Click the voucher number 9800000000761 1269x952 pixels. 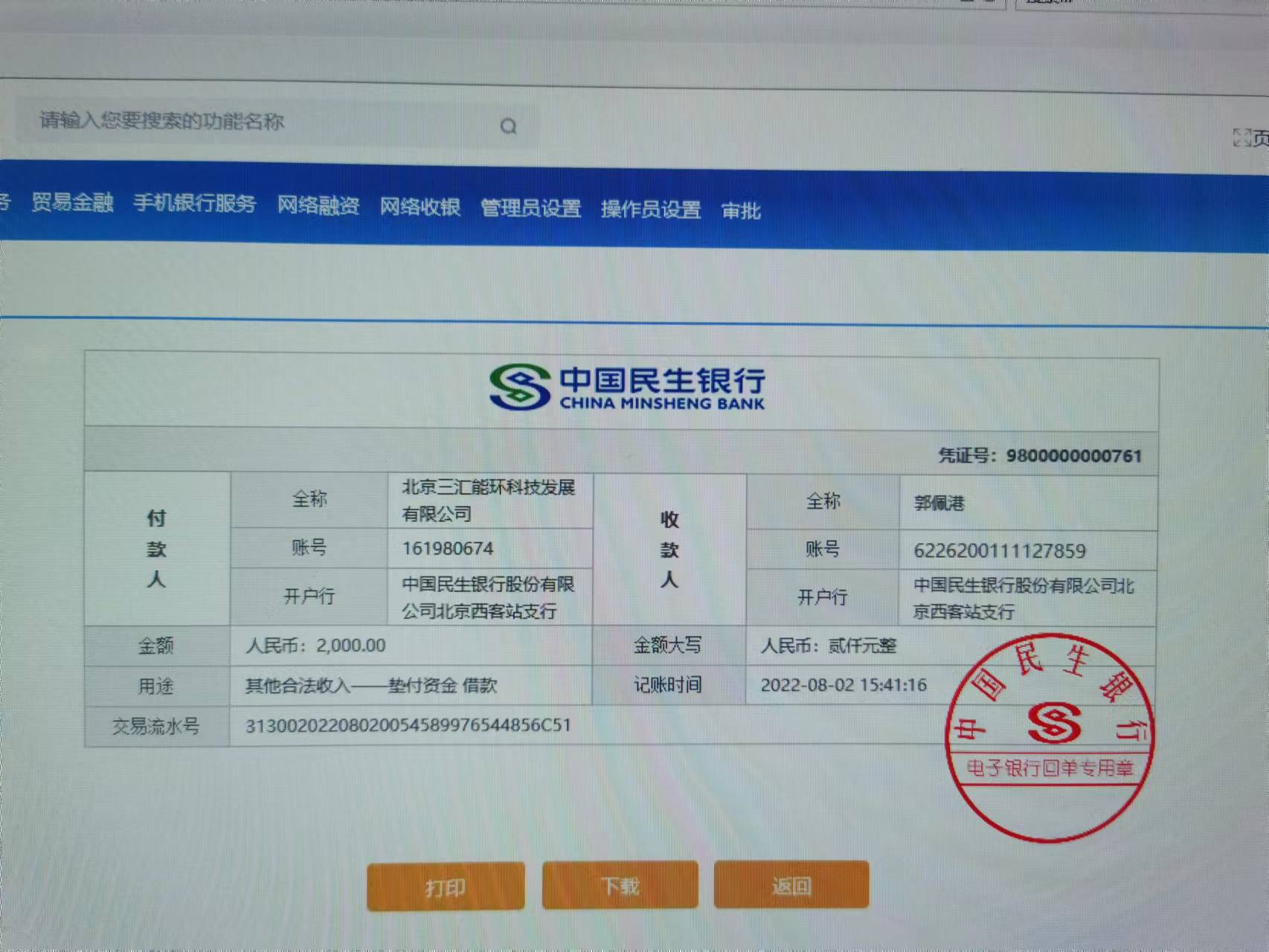pos(1073,456)
